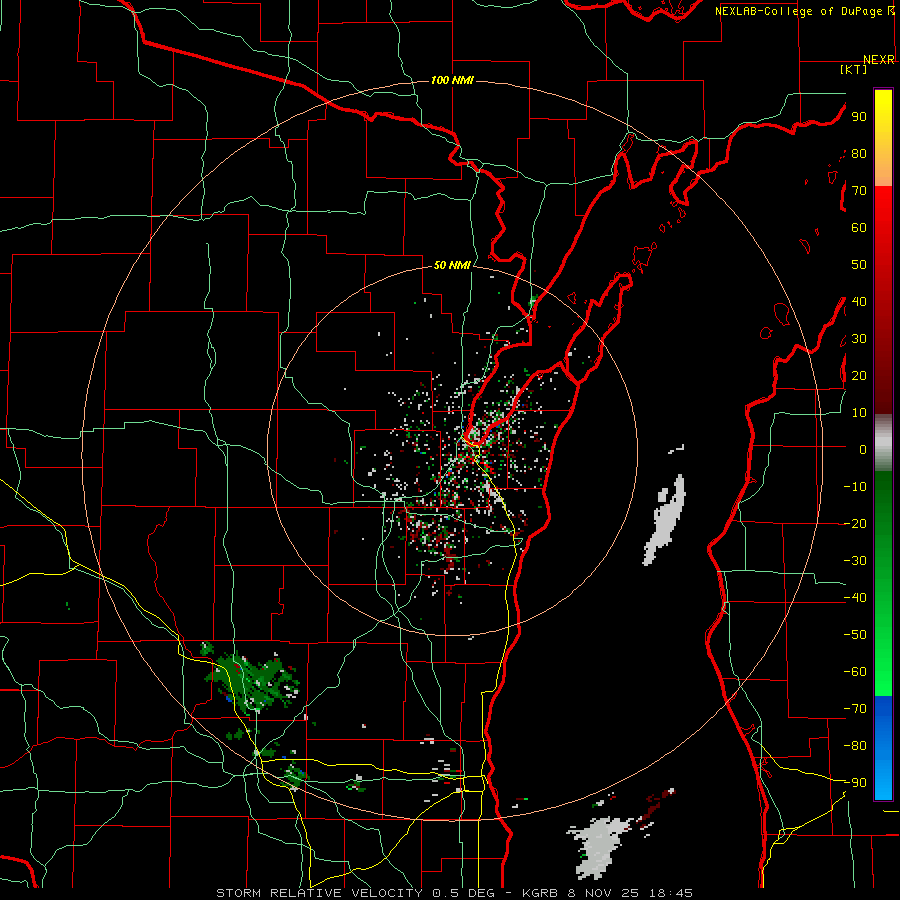Click the NEXR label above the scale
900x900 pixels.
[x=879, y=59]
